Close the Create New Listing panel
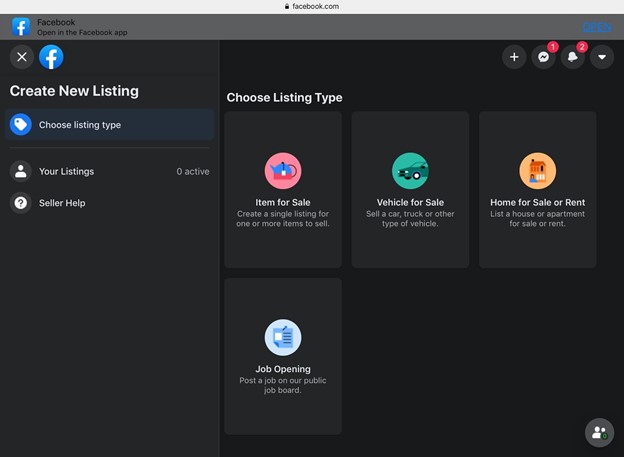The height and width of the screenshot is (457, 624). 22,57
